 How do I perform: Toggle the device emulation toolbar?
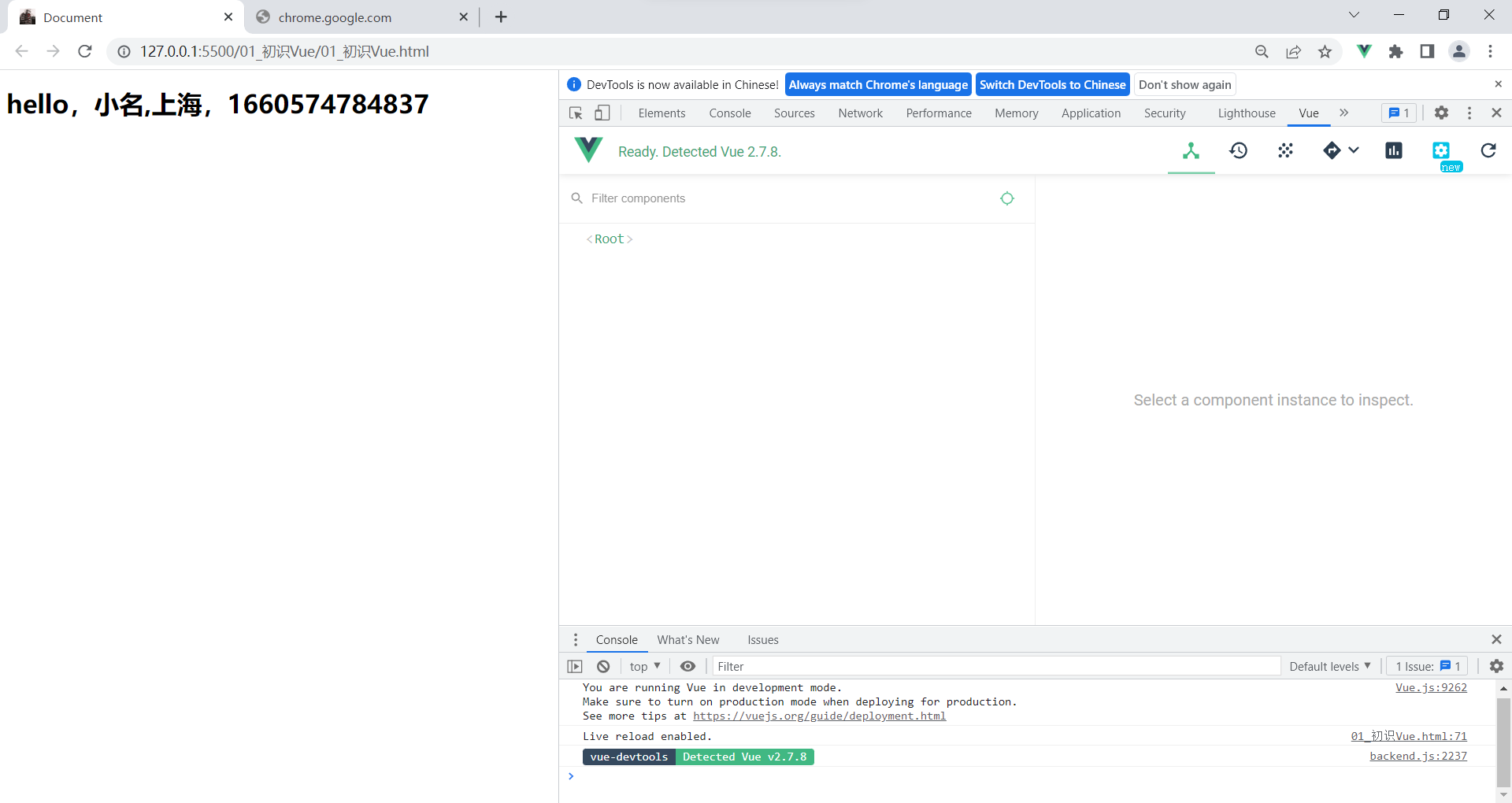602,113
